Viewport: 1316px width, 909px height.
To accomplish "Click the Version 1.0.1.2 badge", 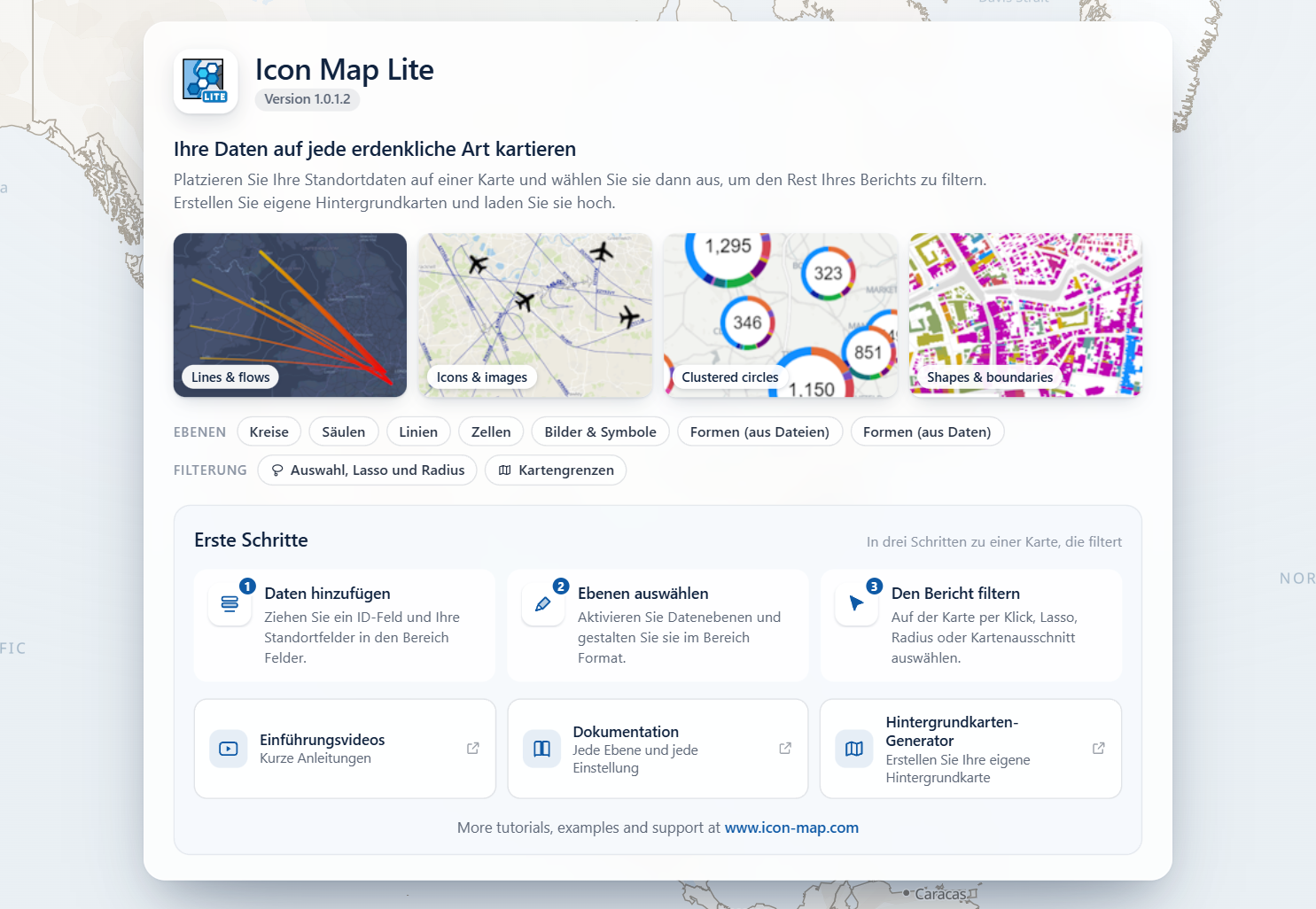I will pyautogui.click(x=308, y=99).
